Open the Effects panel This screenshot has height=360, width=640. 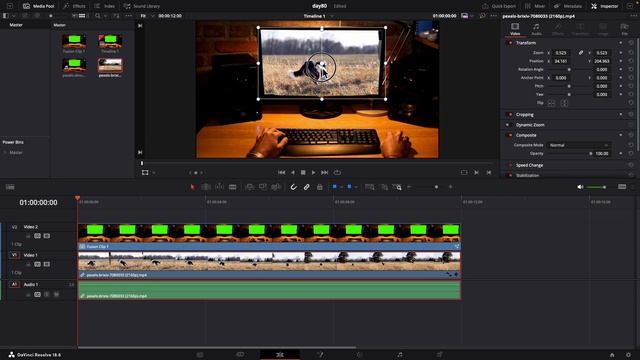74,6
